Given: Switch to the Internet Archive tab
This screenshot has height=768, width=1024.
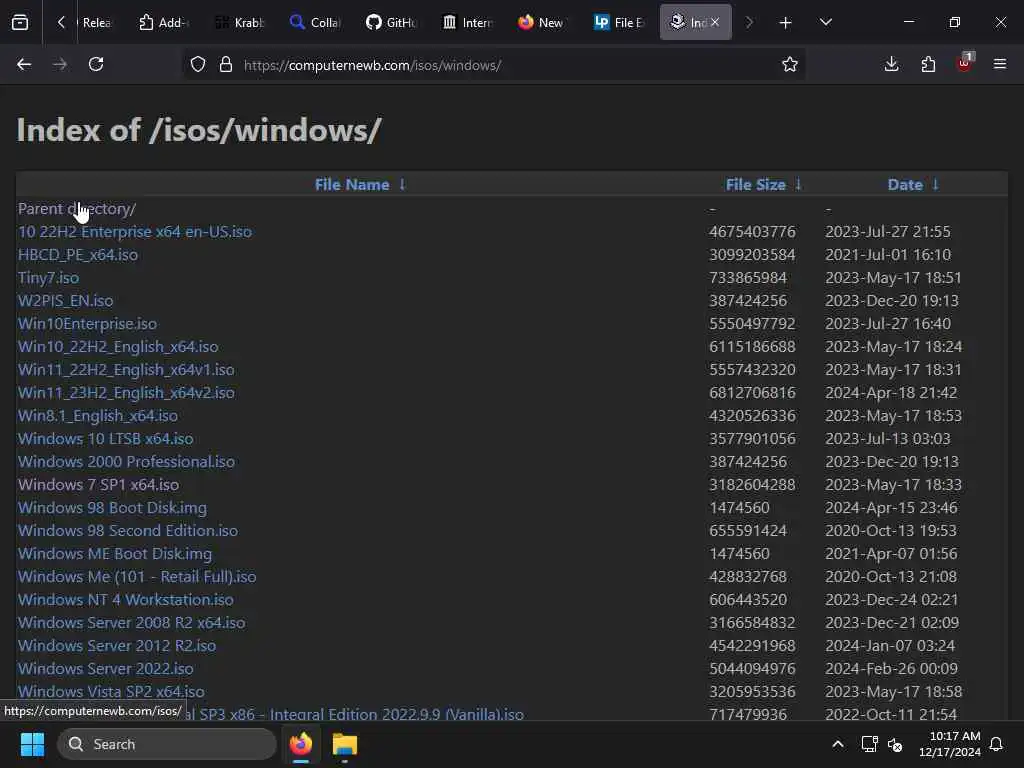Looking at the screenshot, I should coord(468,22).
